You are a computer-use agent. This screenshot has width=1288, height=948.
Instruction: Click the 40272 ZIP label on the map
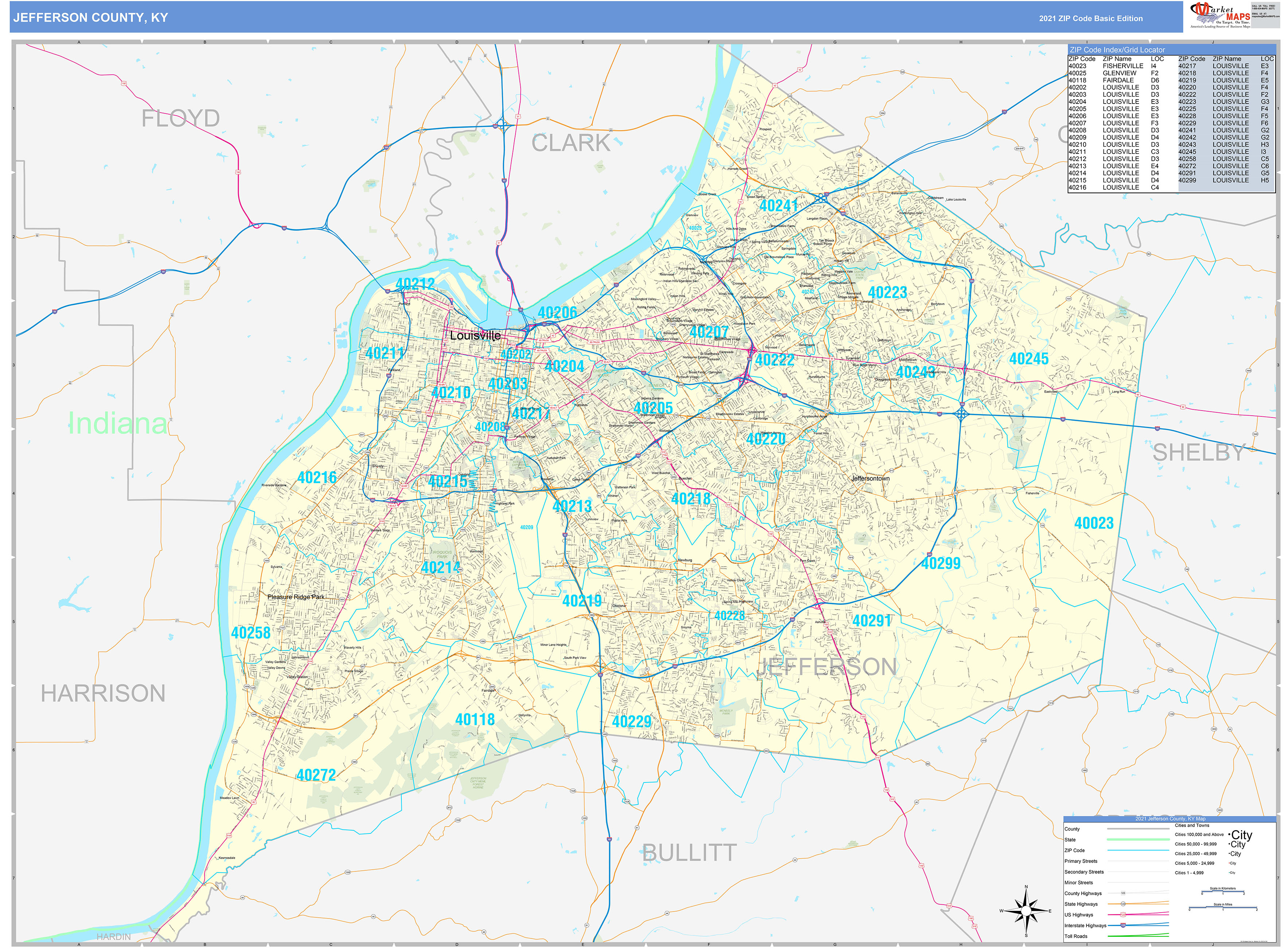coord(316,775)
